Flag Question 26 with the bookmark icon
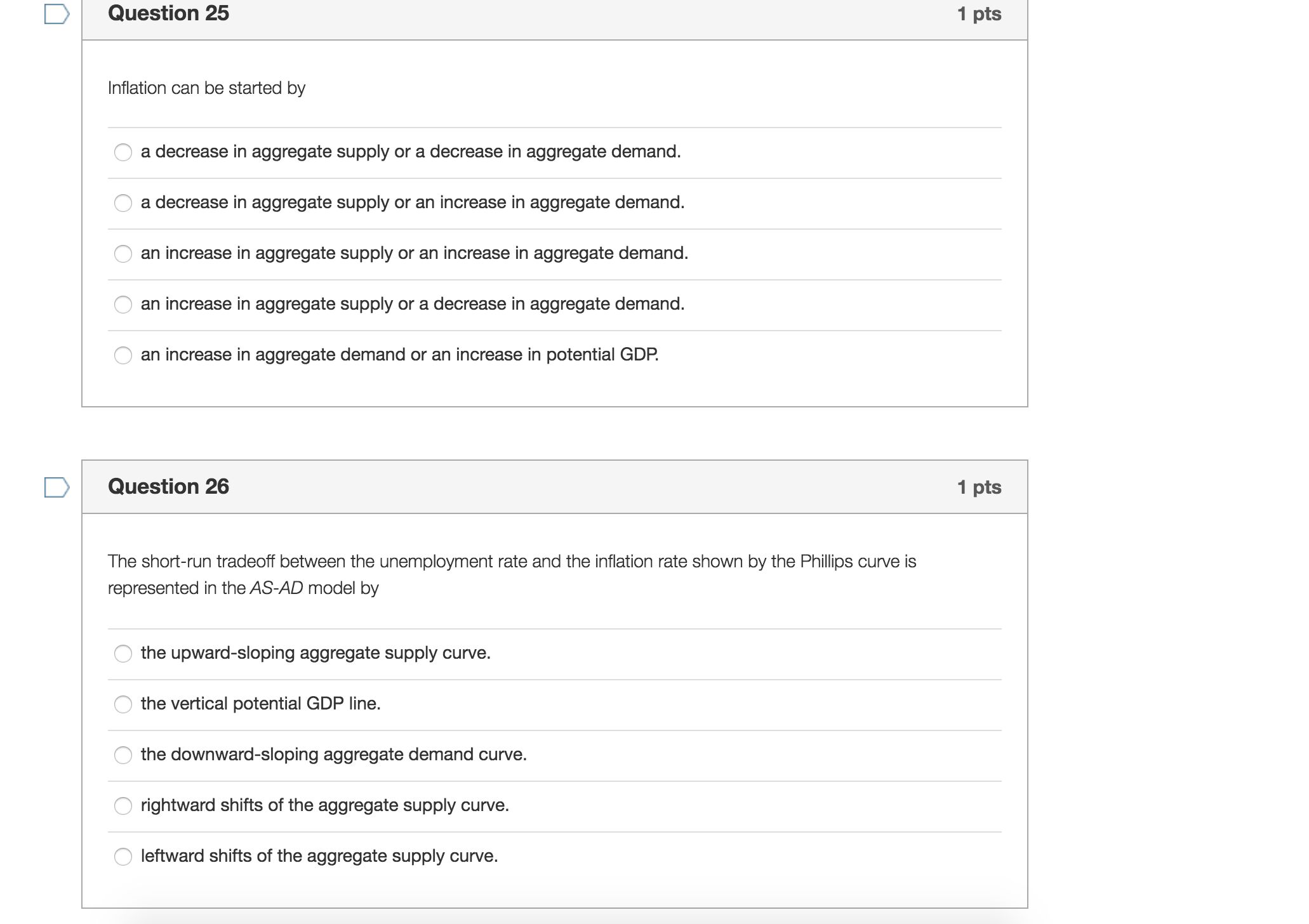 tap(56, 487)
